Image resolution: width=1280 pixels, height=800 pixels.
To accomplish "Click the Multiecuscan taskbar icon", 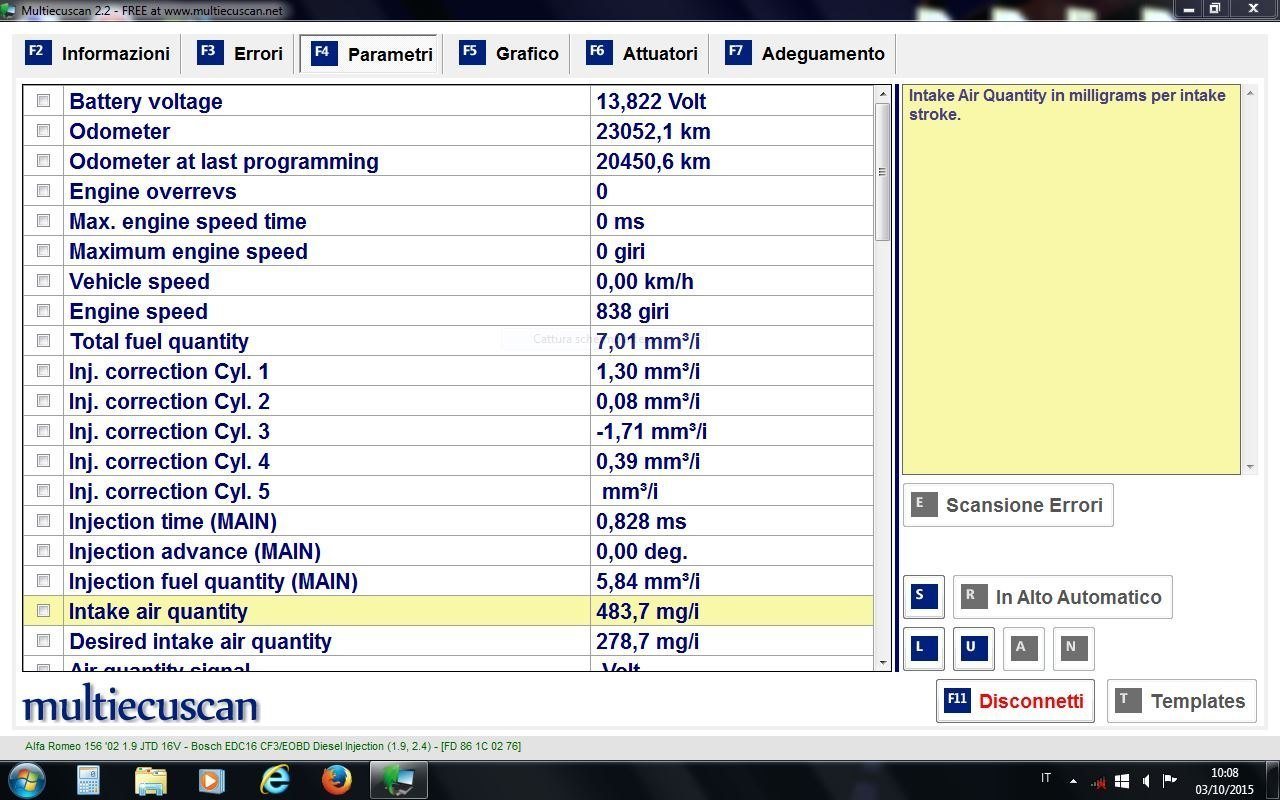I will (x=399, y=779).
